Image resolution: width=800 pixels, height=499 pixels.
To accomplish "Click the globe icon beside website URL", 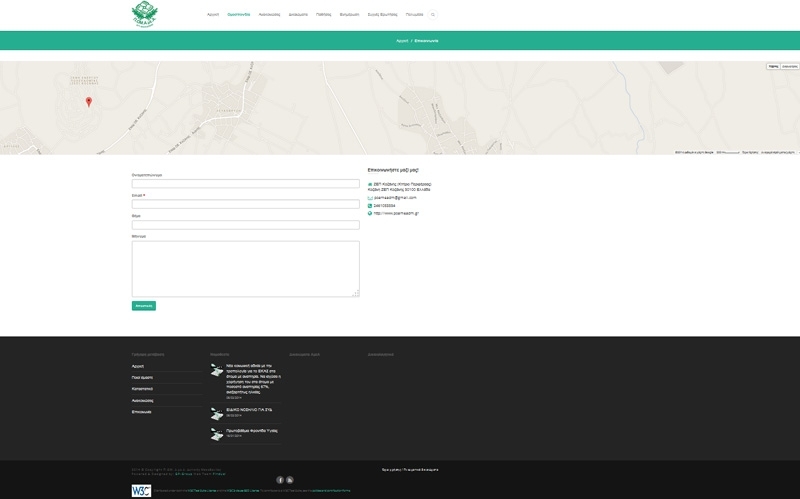I will (370, 213).
